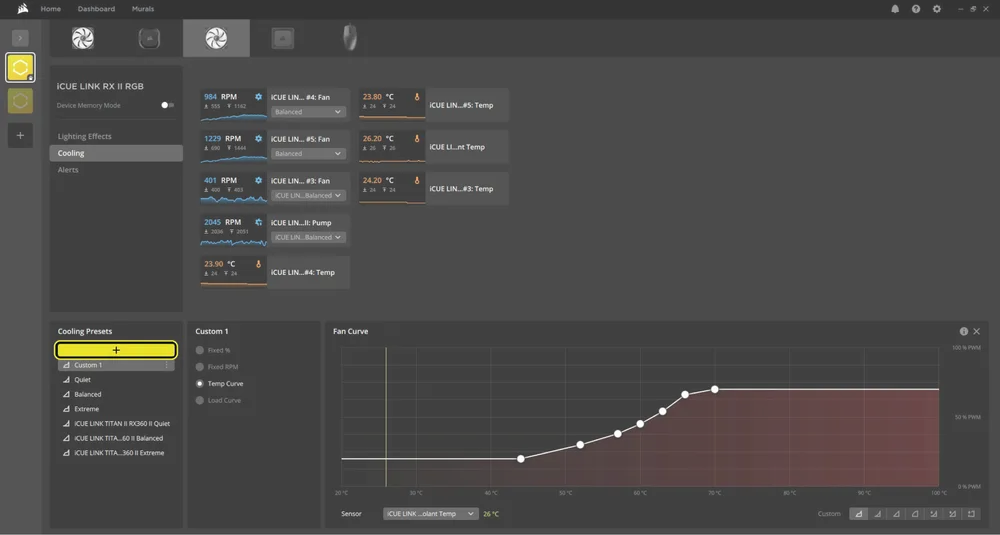Click gear icon for the 401 RPM fan
Viewport: 1000px width, 535px height.
(258, 180)
